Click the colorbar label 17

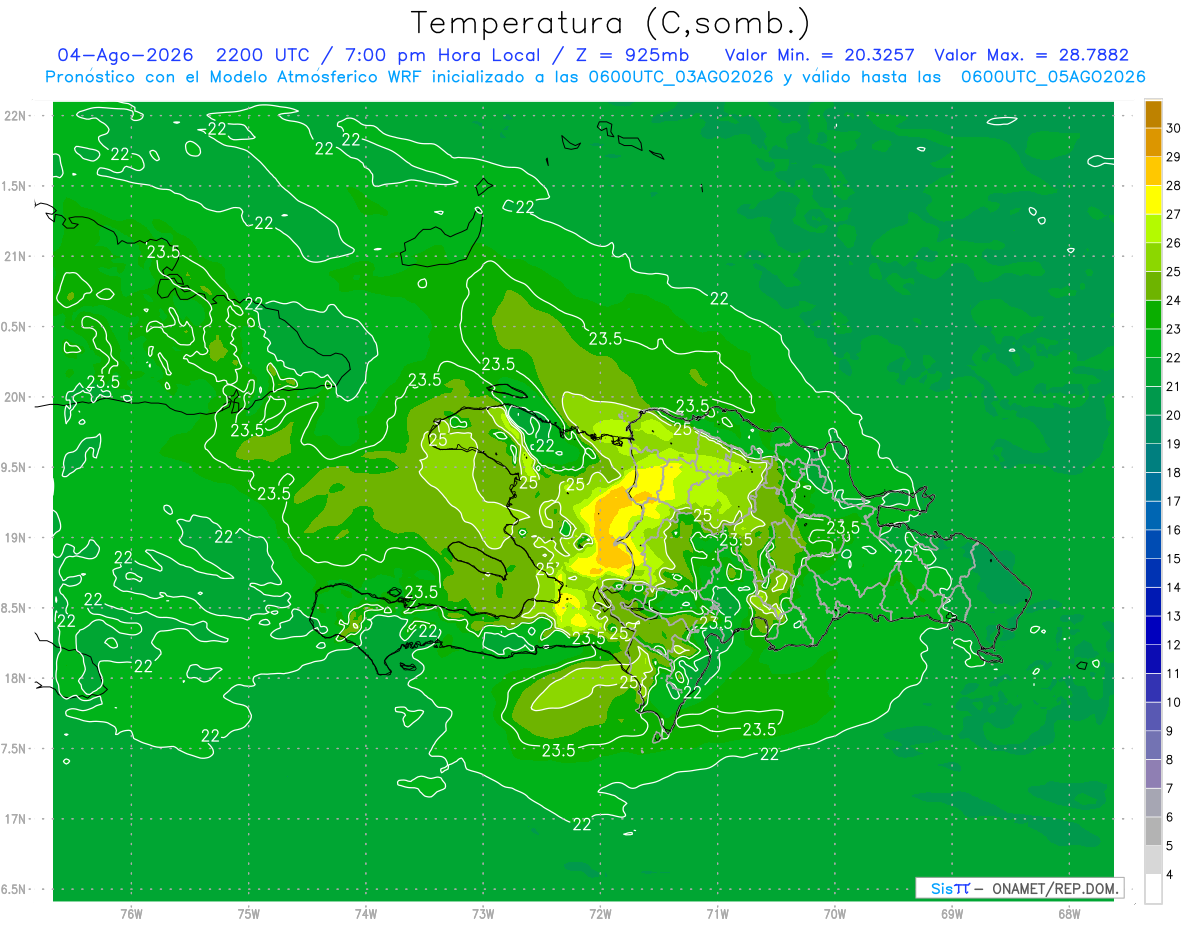click(x=1174, y=502)
